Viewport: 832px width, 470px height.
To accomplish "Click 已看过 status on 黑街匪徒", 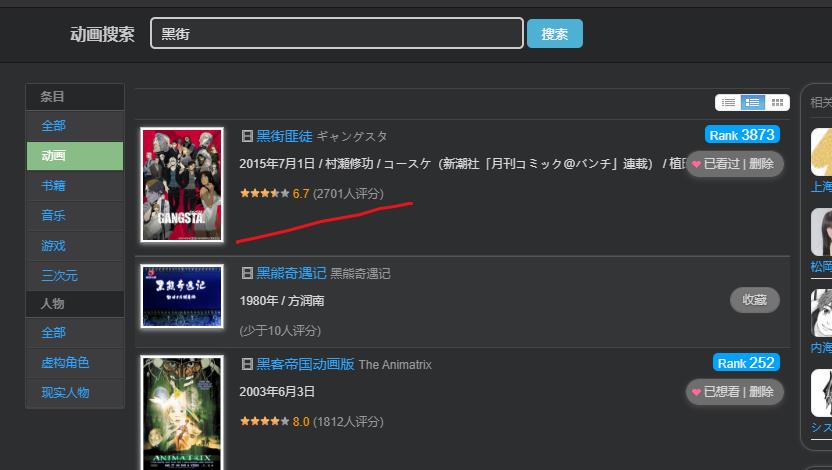I will point(721,164).
